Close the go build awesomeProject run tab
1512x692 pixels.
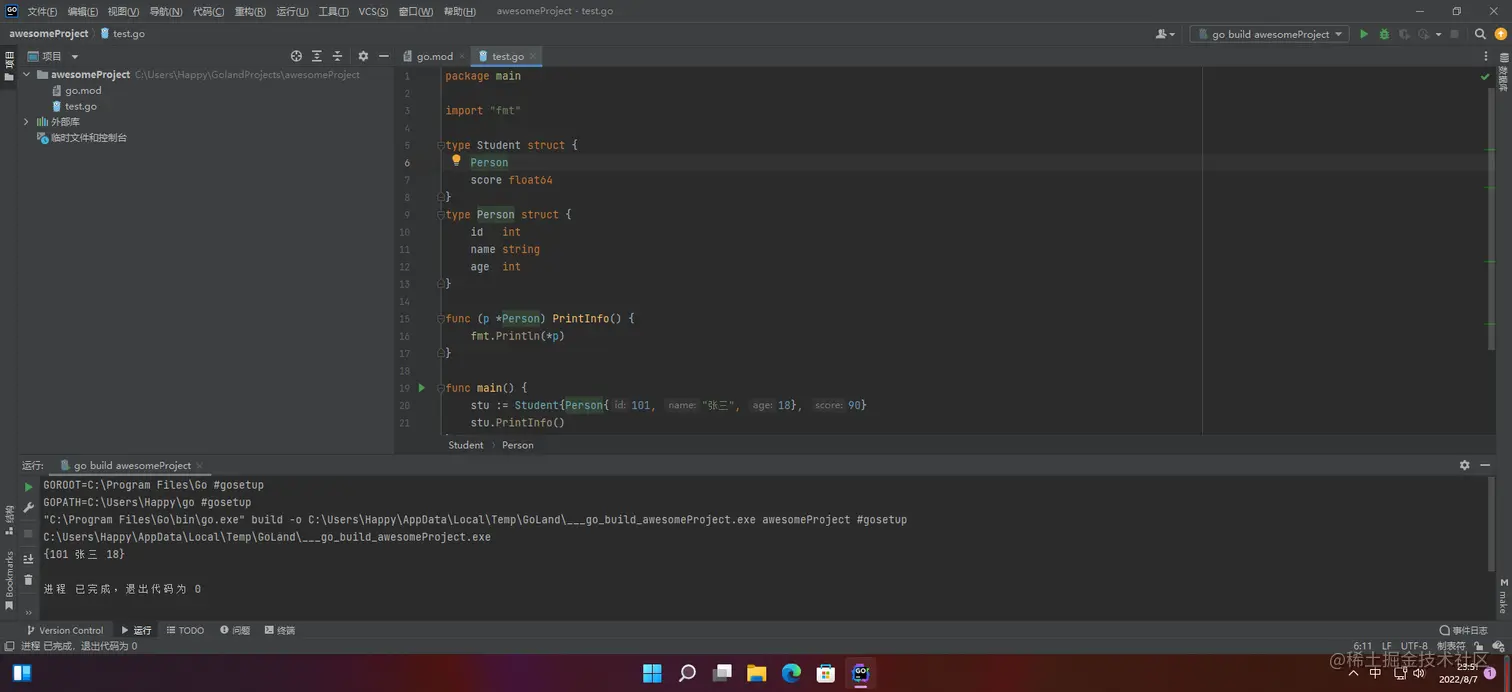pyautogui.click(x=200, y=466)
